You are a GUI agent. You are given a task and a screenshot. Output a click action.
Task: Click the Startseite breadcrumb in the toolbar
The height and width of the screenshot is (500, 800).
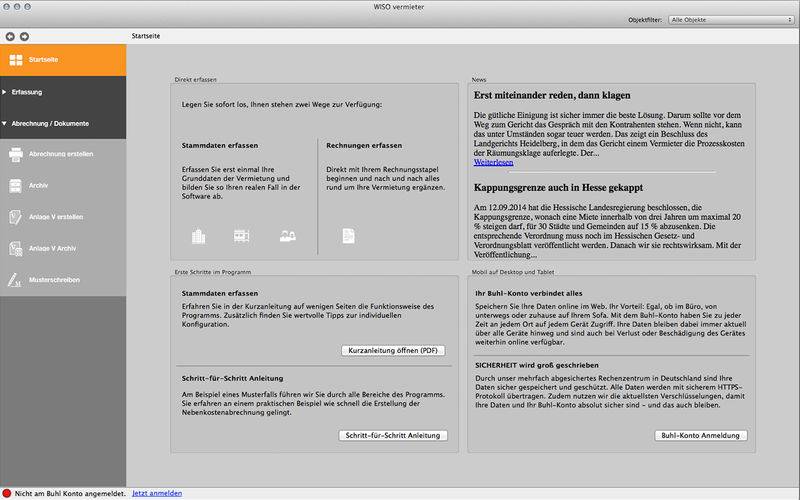pos(146,36)
